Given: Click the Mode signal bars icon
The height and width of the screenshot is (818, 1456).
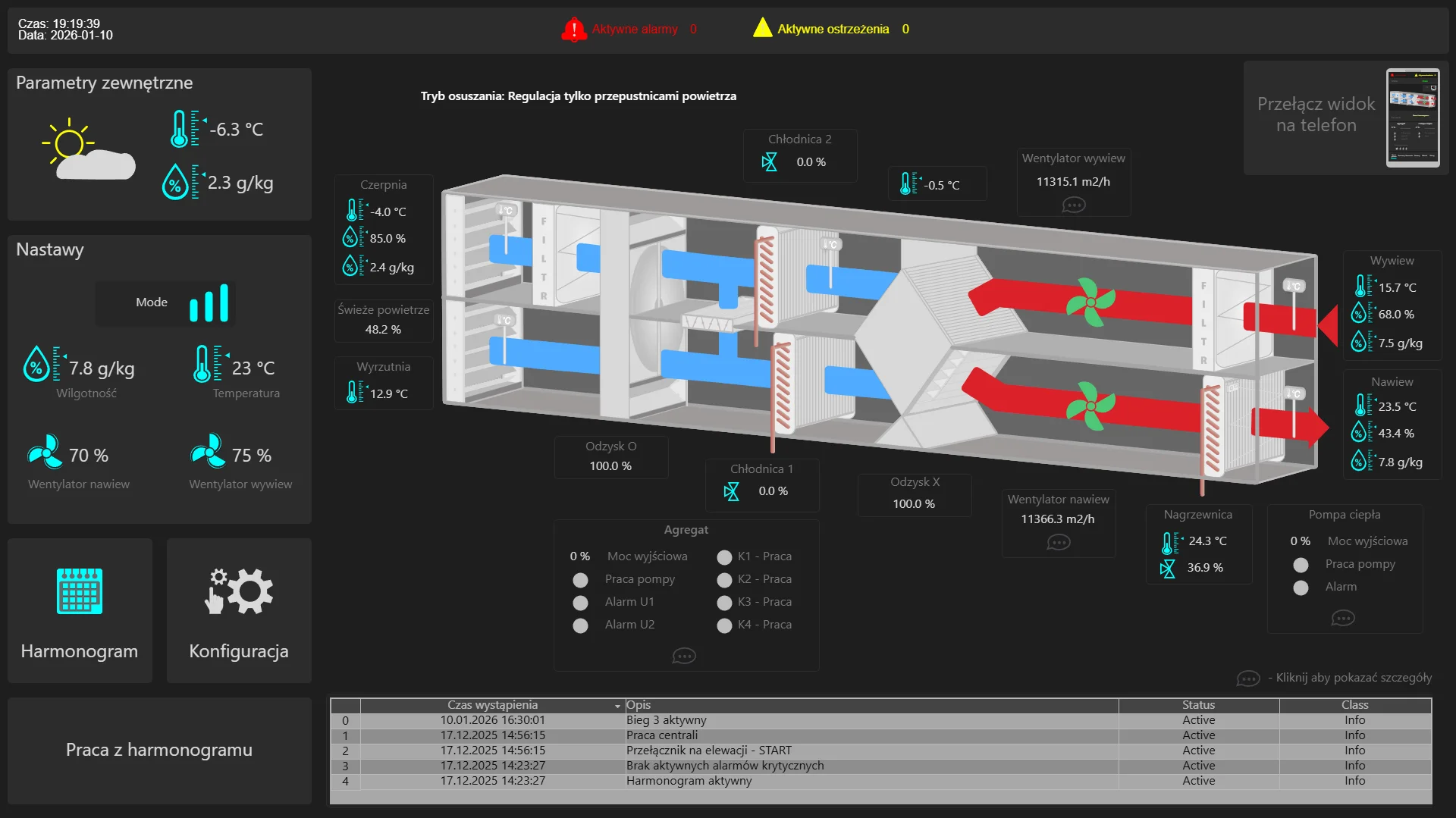Looking at the screenshot, I should tap(209, 302).
